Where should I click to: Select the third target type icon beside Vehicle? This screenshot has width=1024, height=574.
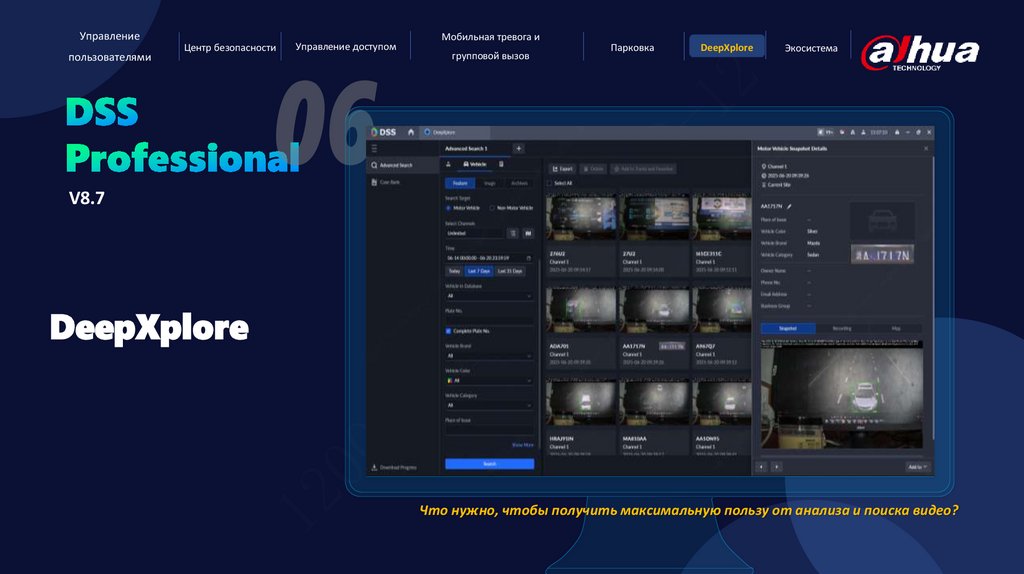[501, 165]
